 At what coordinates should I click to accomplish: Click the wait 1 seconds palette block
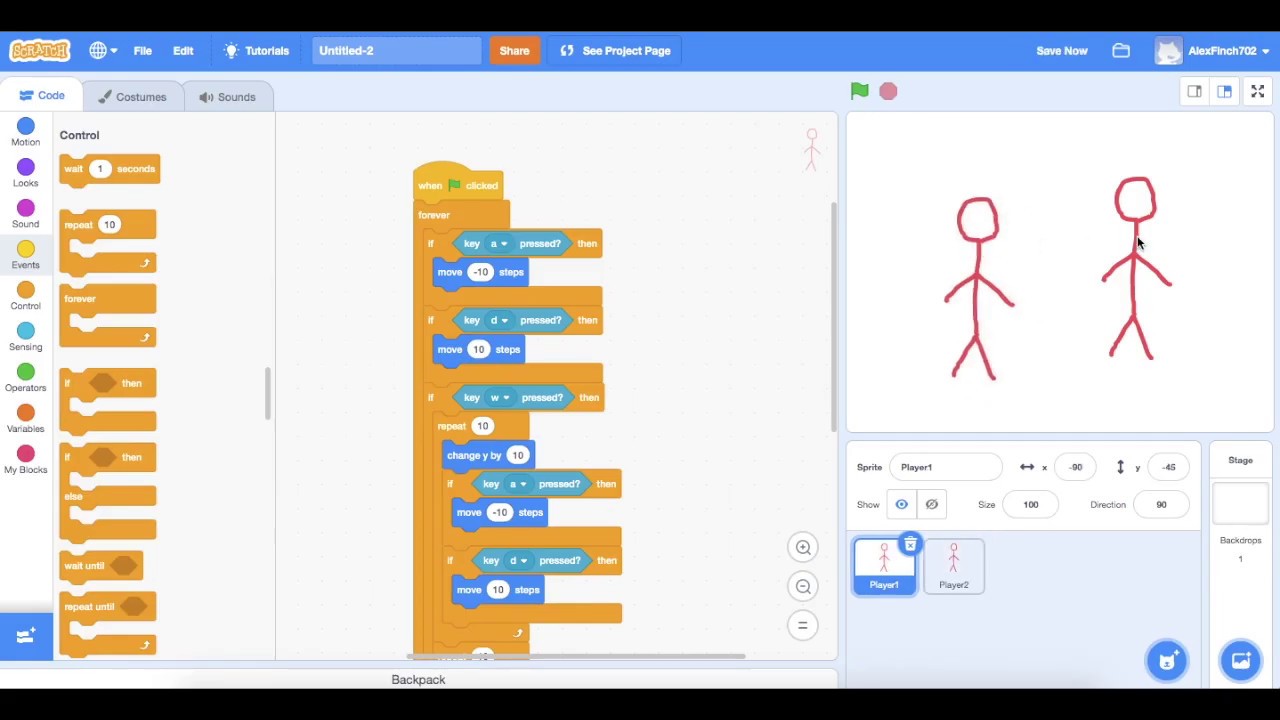click(x=109, y=169)
